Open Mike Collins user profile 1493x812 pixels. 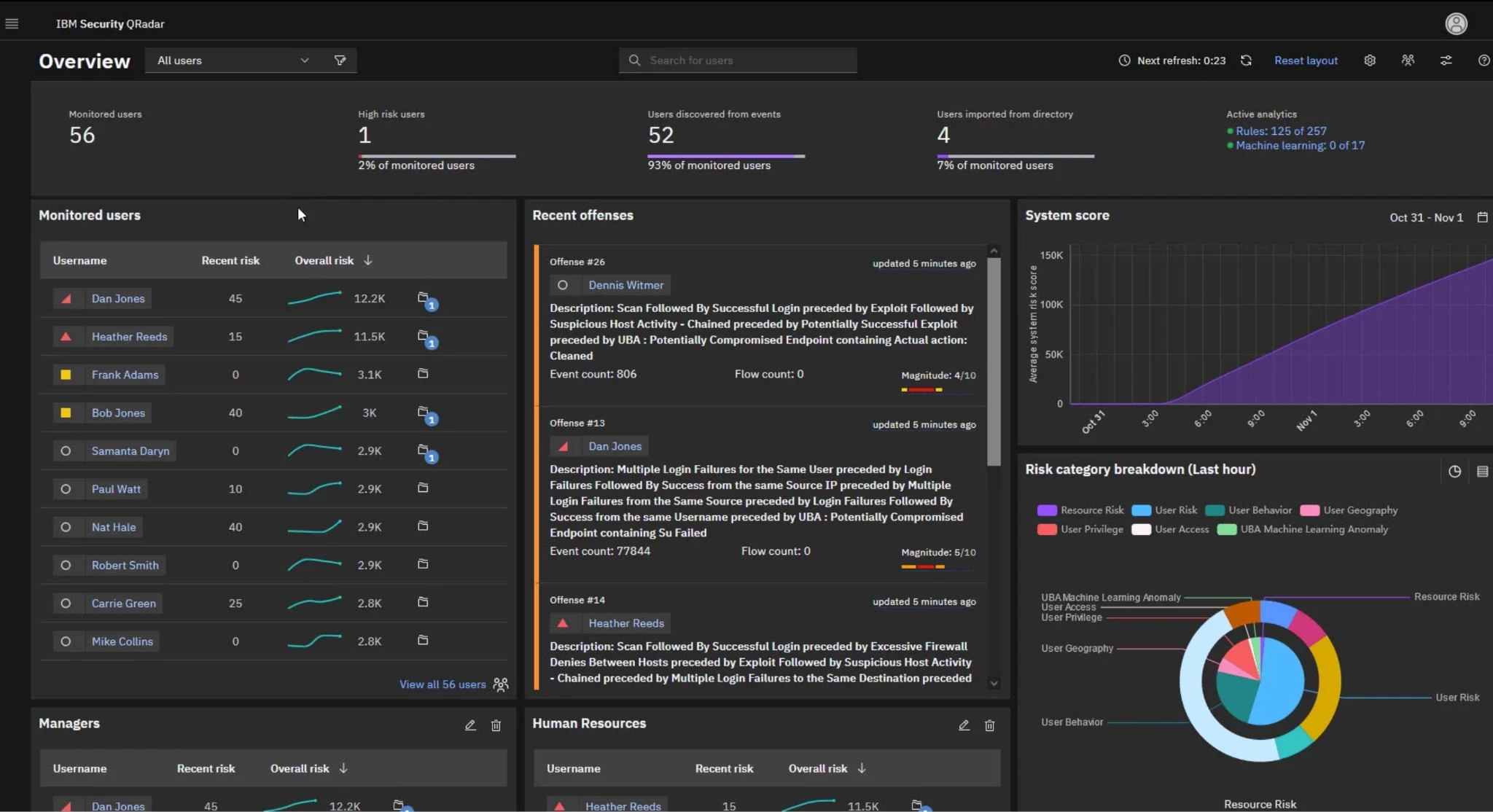tap(122, 641)
